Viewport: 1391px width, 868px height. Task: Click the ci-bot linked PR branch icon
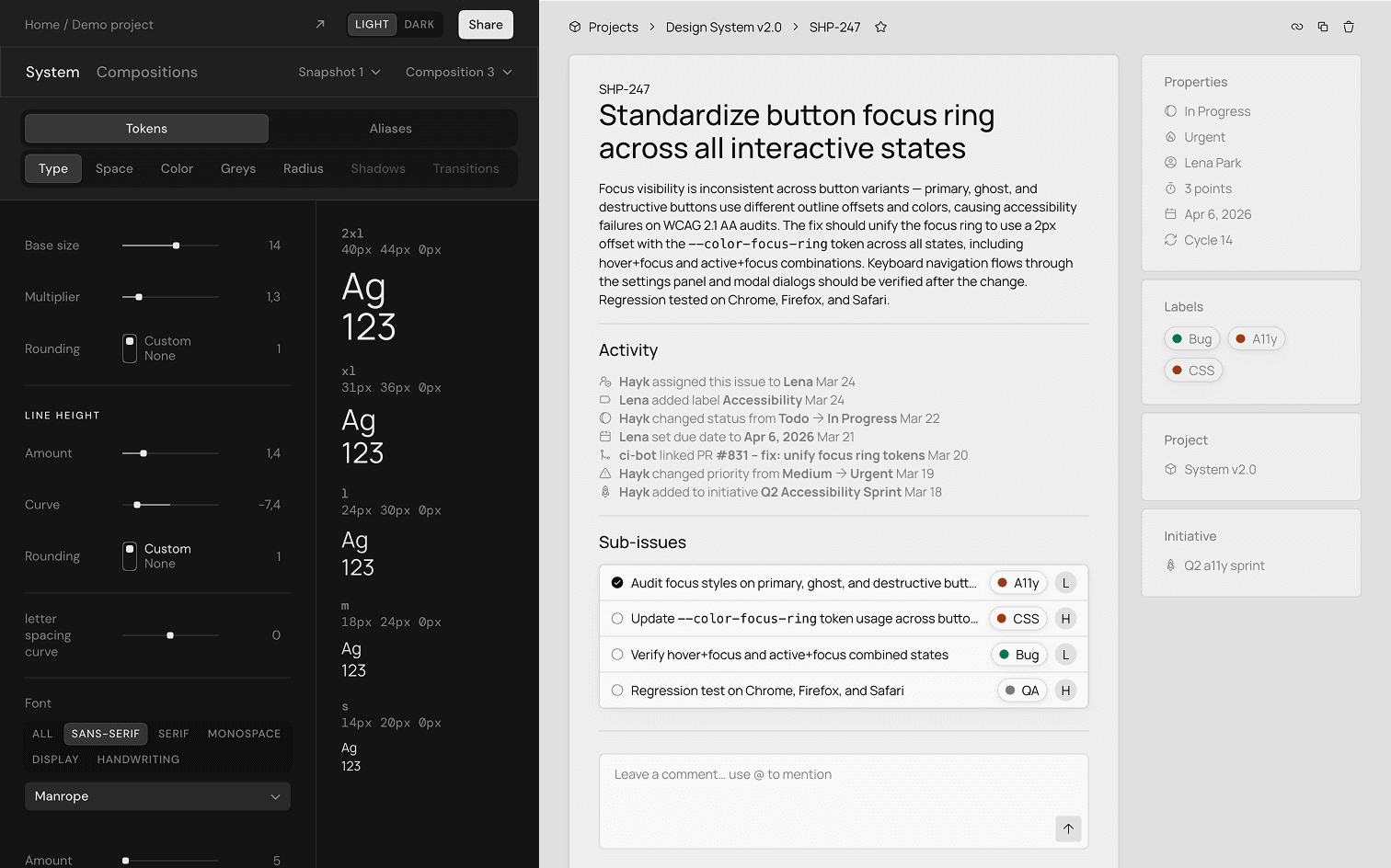click(605, 455)
